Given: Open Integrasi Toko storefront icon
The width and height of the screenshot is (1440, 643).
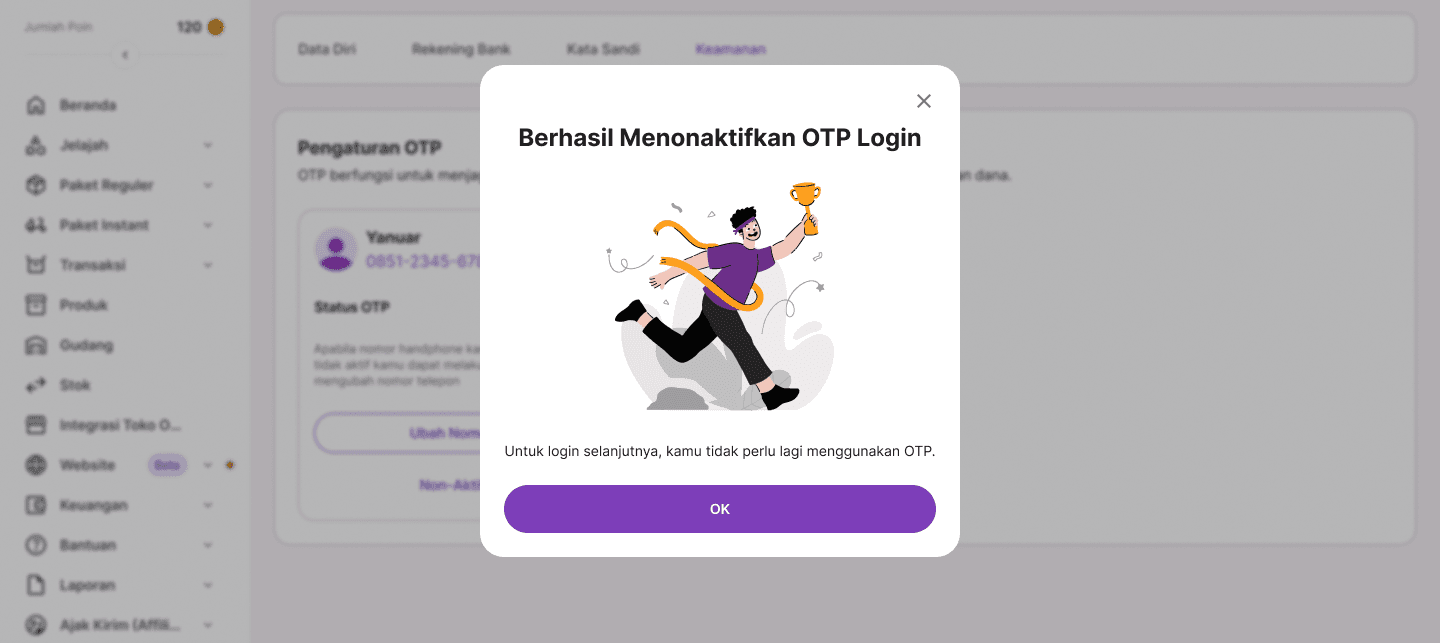Looking at the screenshot, I should pyautogui.click(x=36, y=425).
